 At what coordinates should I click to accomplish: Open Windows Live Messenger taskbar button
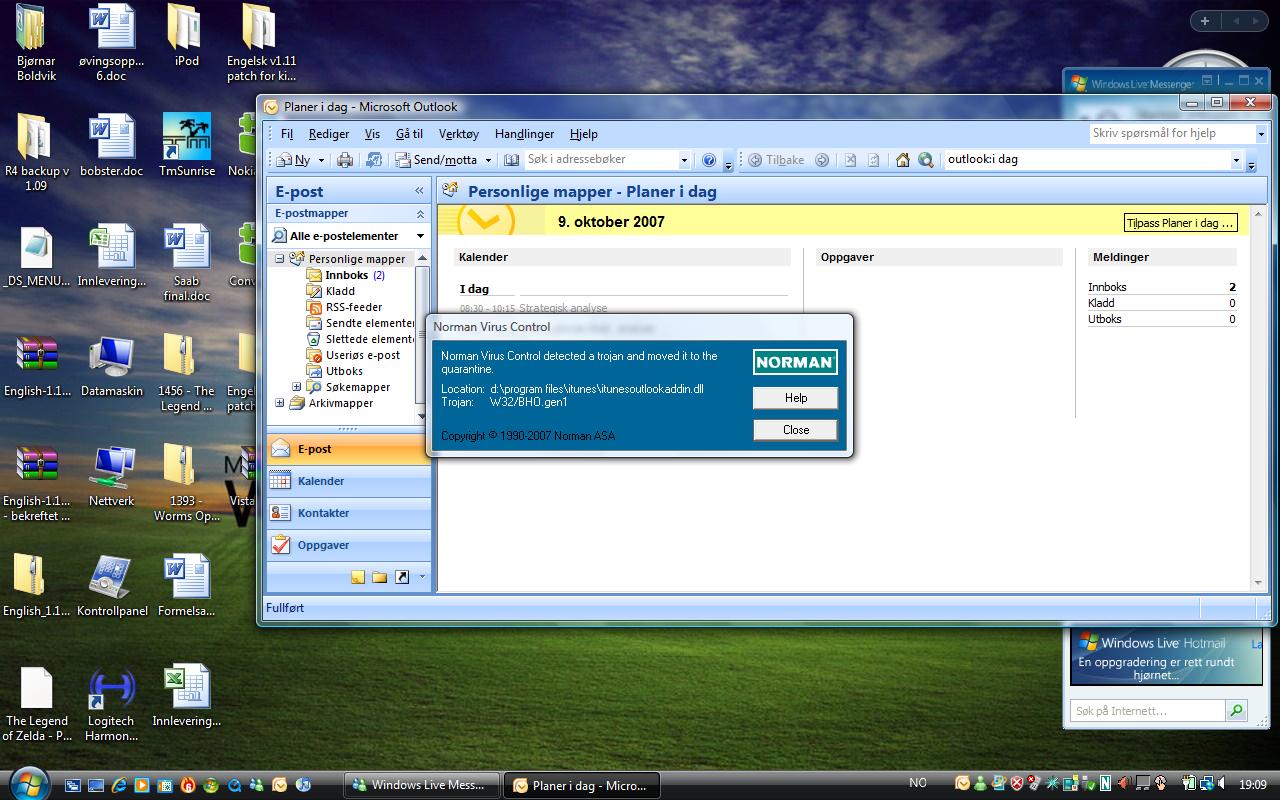420,785
